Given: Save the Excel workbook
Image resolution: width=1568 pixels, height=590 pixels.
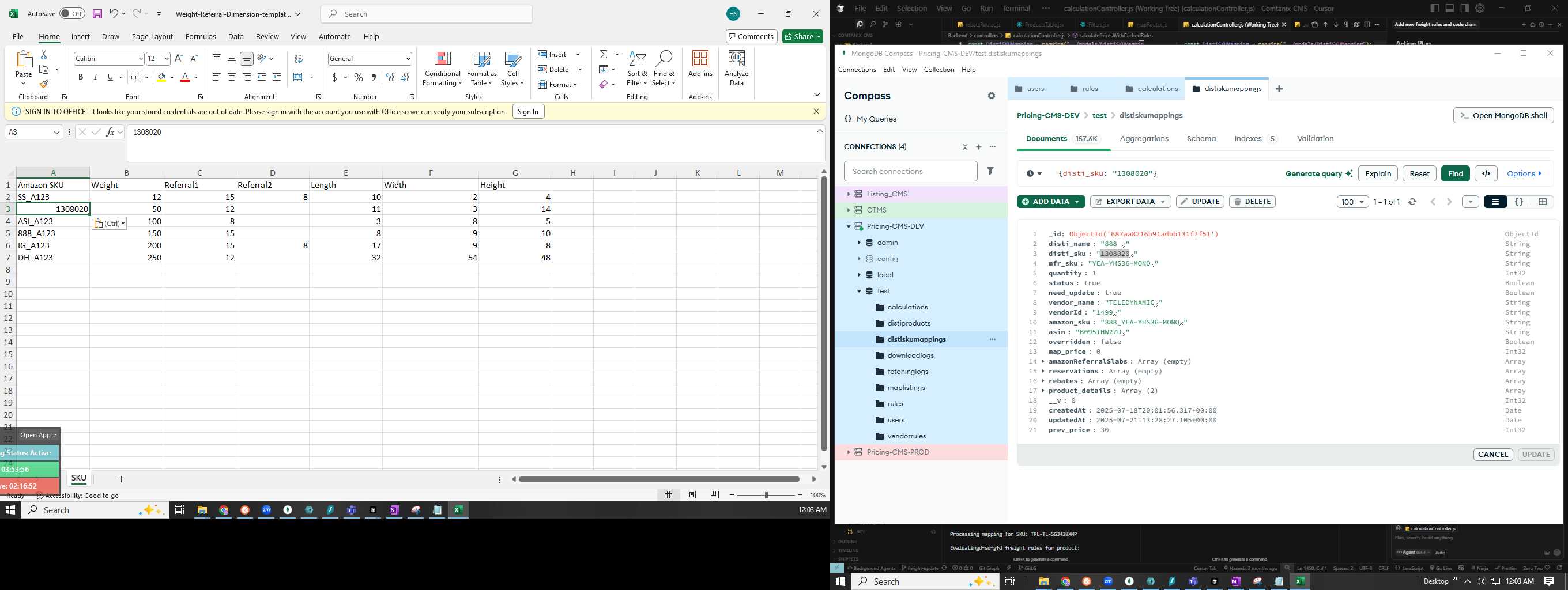Looking at the screenshot, I should pos(97,13).
